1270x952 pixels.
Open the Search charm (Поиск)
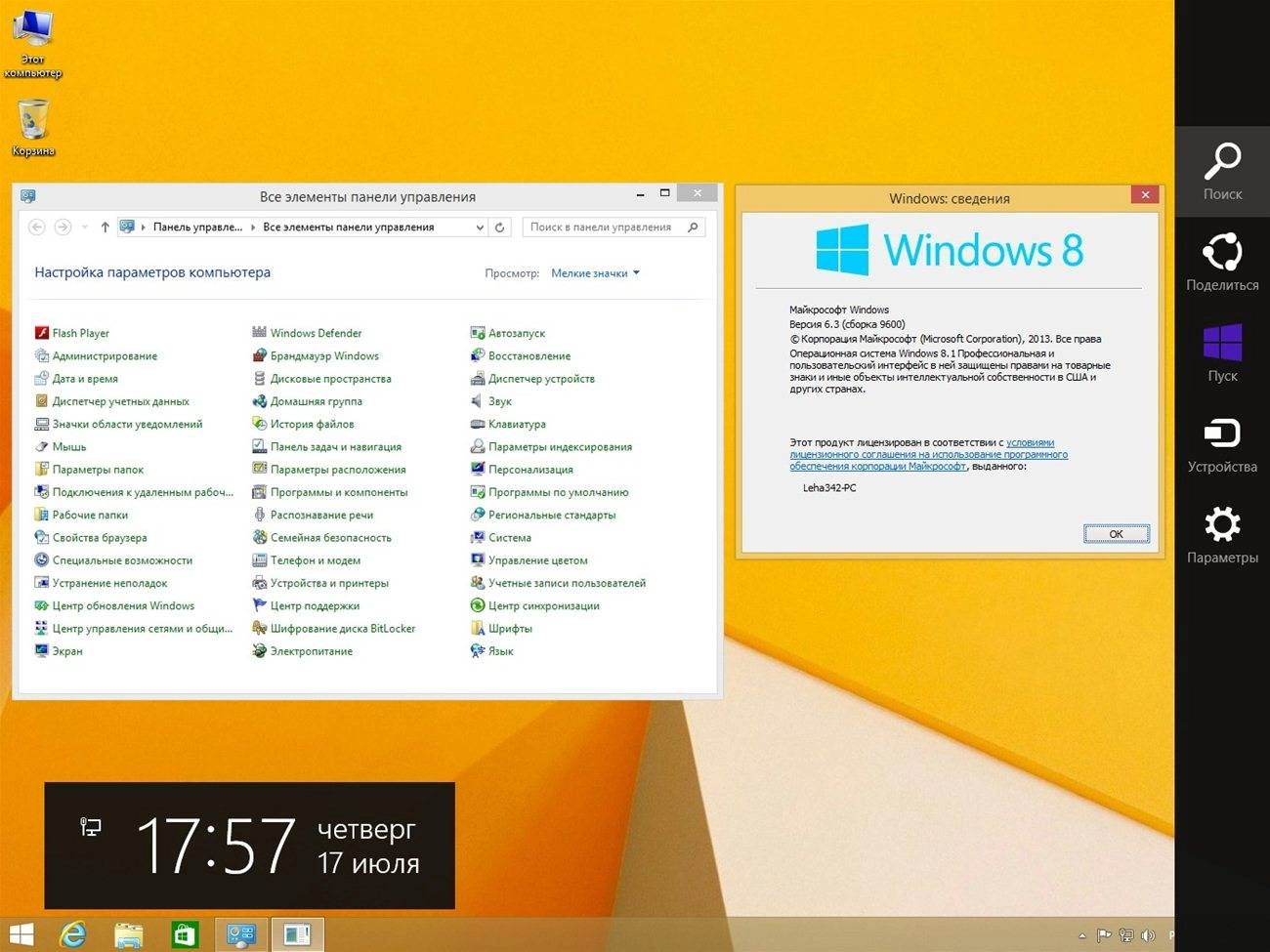[x=1222, y=172]
